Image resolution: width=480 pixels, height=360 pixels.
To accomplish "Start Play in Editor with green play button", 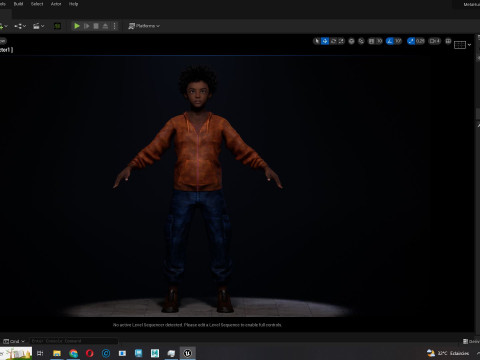I will [x=77, y=26].
